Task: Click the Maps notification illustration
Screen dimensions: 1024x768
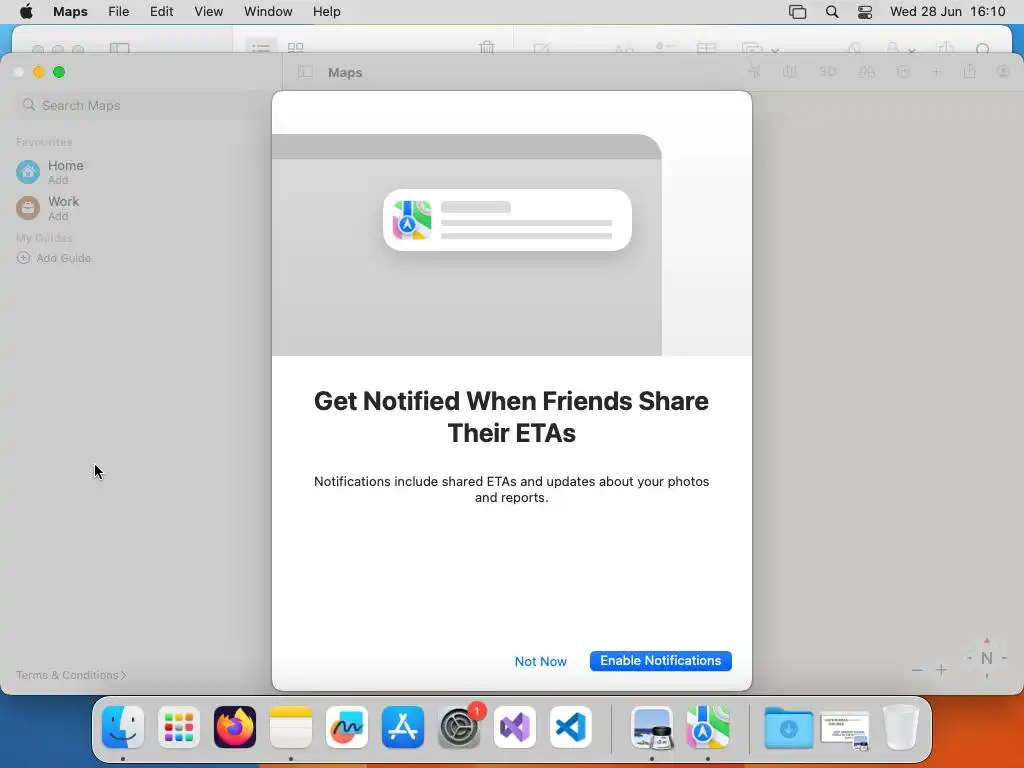Action: click(x=507, y=220)
